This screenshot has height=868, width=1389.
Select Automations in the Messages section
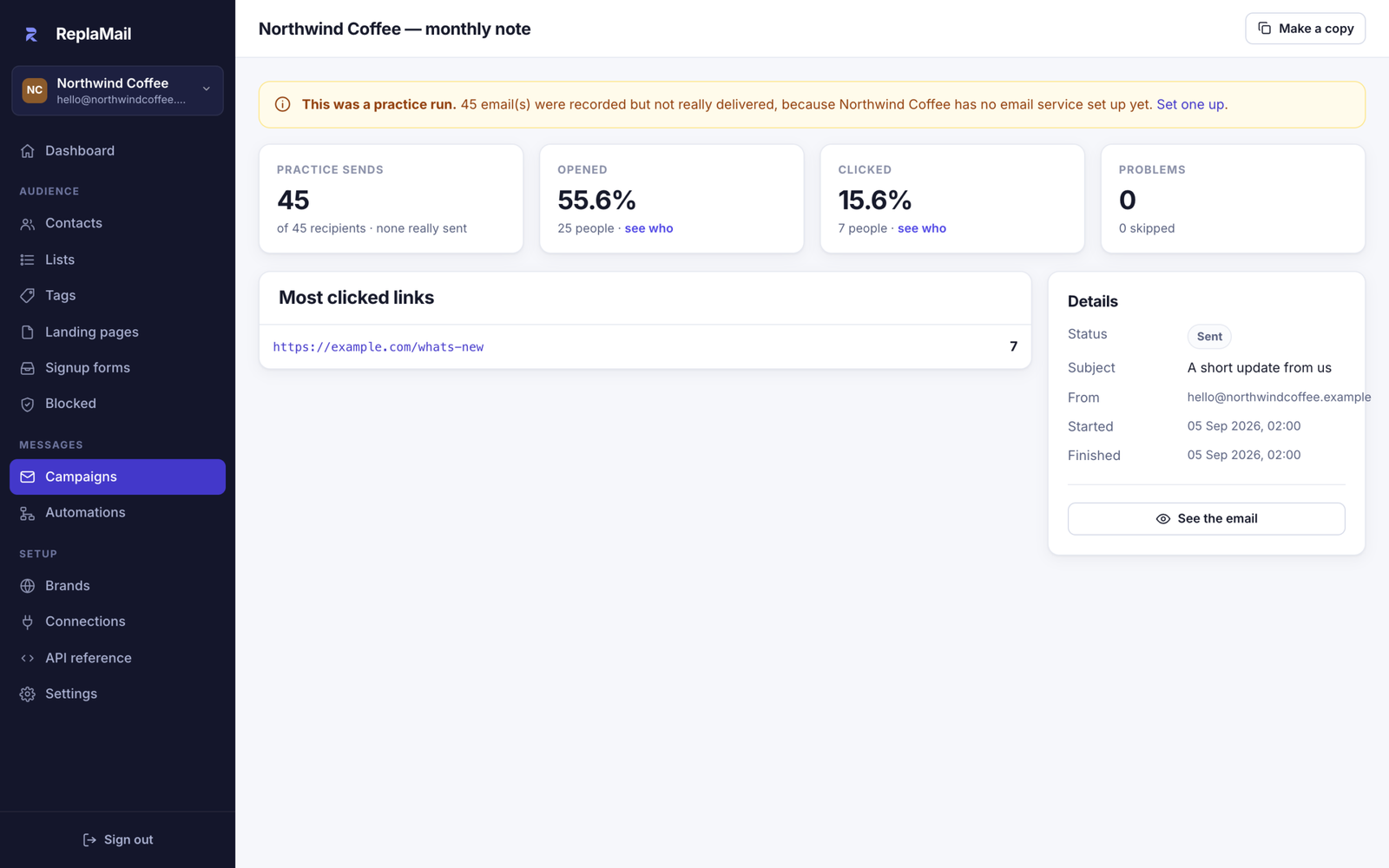(117, 512)
